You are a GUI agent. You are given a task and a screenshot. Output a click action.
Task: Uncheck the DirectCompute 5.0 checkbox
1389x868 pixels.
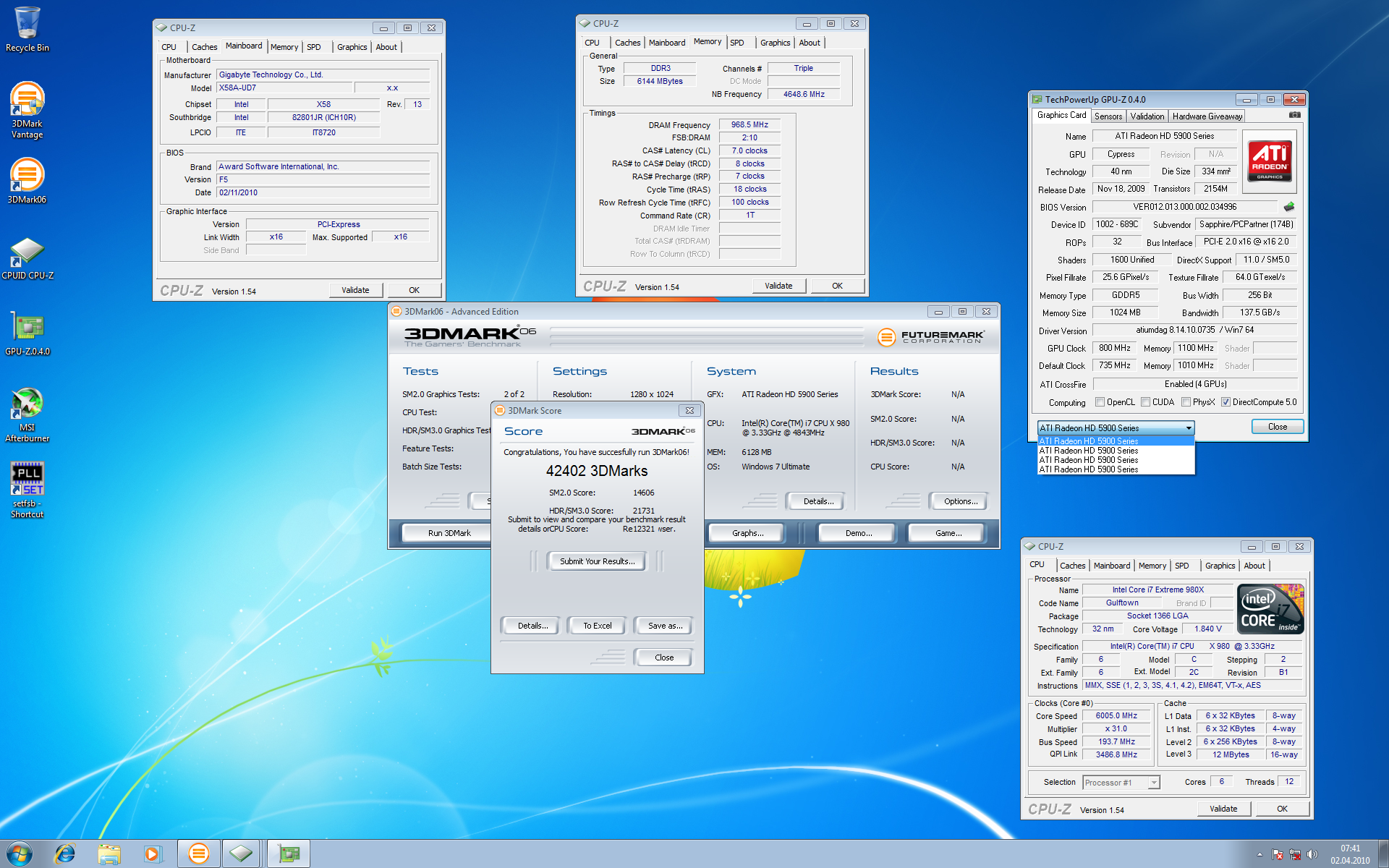pos(1226,402)
